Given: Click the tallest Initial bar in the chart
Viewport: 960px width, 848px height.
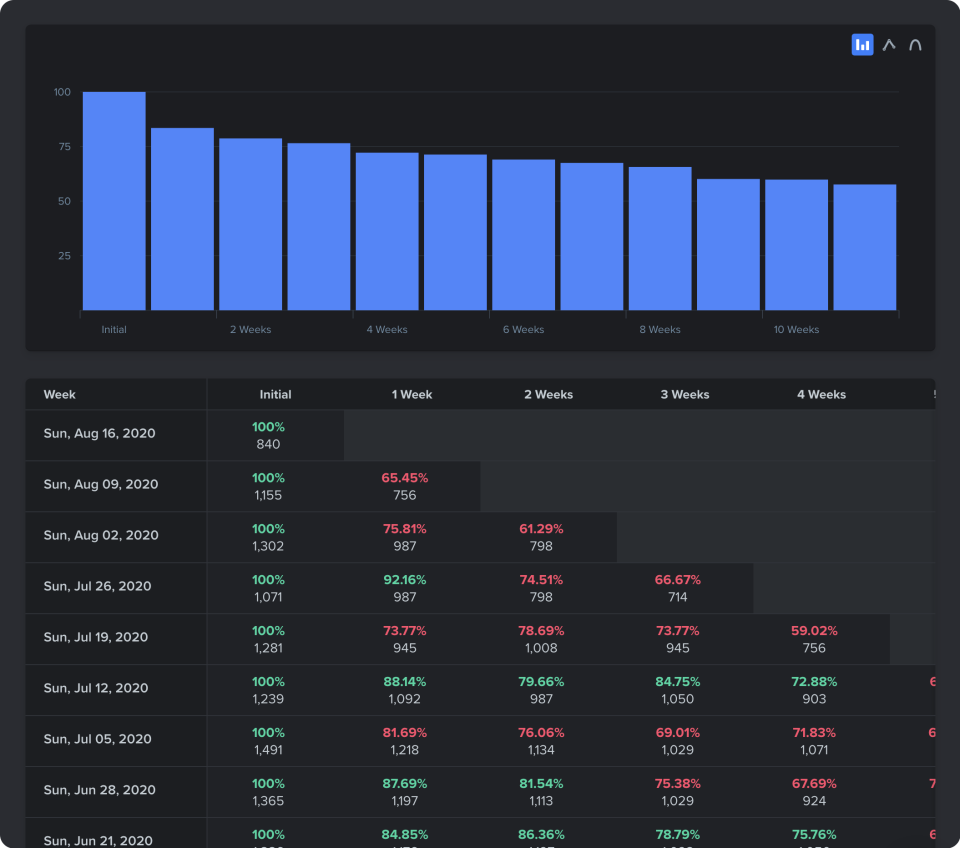Looking at the screenshot, I should (114, 200).
